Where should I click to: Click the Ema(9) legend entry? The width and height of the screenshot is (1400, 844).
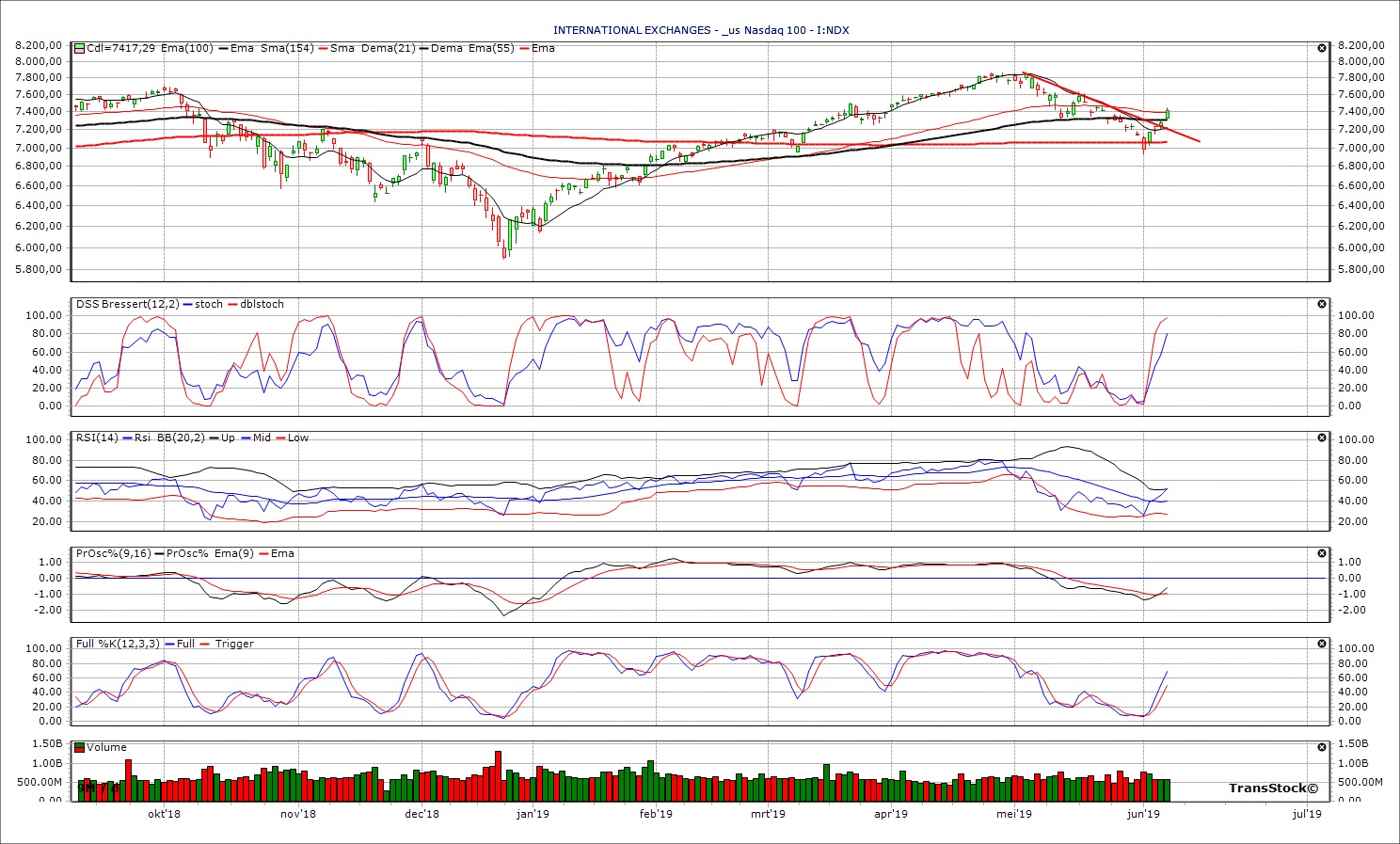234,553
